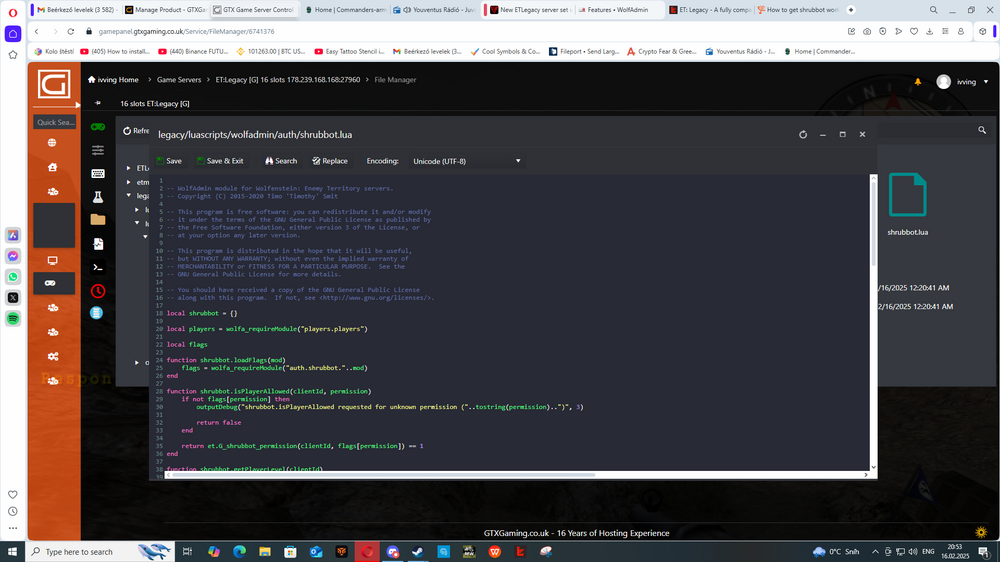Click the shrubbot.lua file thumbnail
This screenshot has width=1000, height=562.
[907, 195]
